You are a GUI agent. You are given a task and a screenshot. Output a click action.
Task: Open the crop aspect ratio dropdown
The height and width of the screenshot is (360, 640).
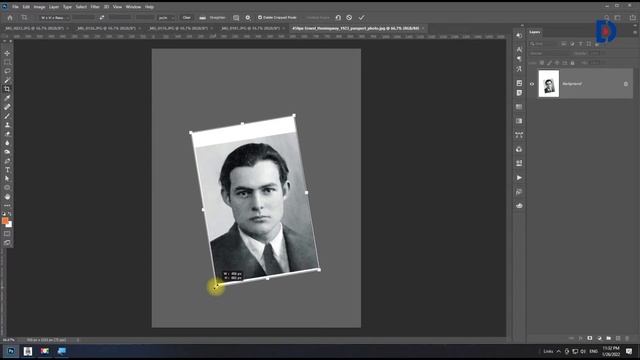(x=54, y=18)
